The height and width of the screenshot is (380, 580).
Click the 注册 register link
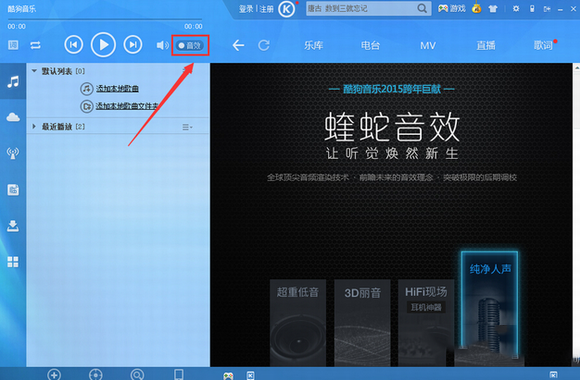266,9
